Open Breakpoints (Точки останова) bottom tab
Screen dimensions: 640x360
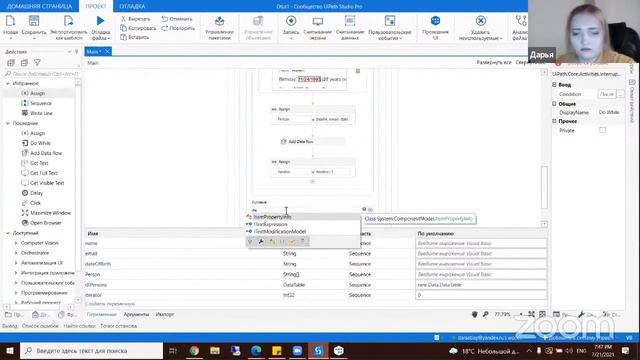point(118,326)
